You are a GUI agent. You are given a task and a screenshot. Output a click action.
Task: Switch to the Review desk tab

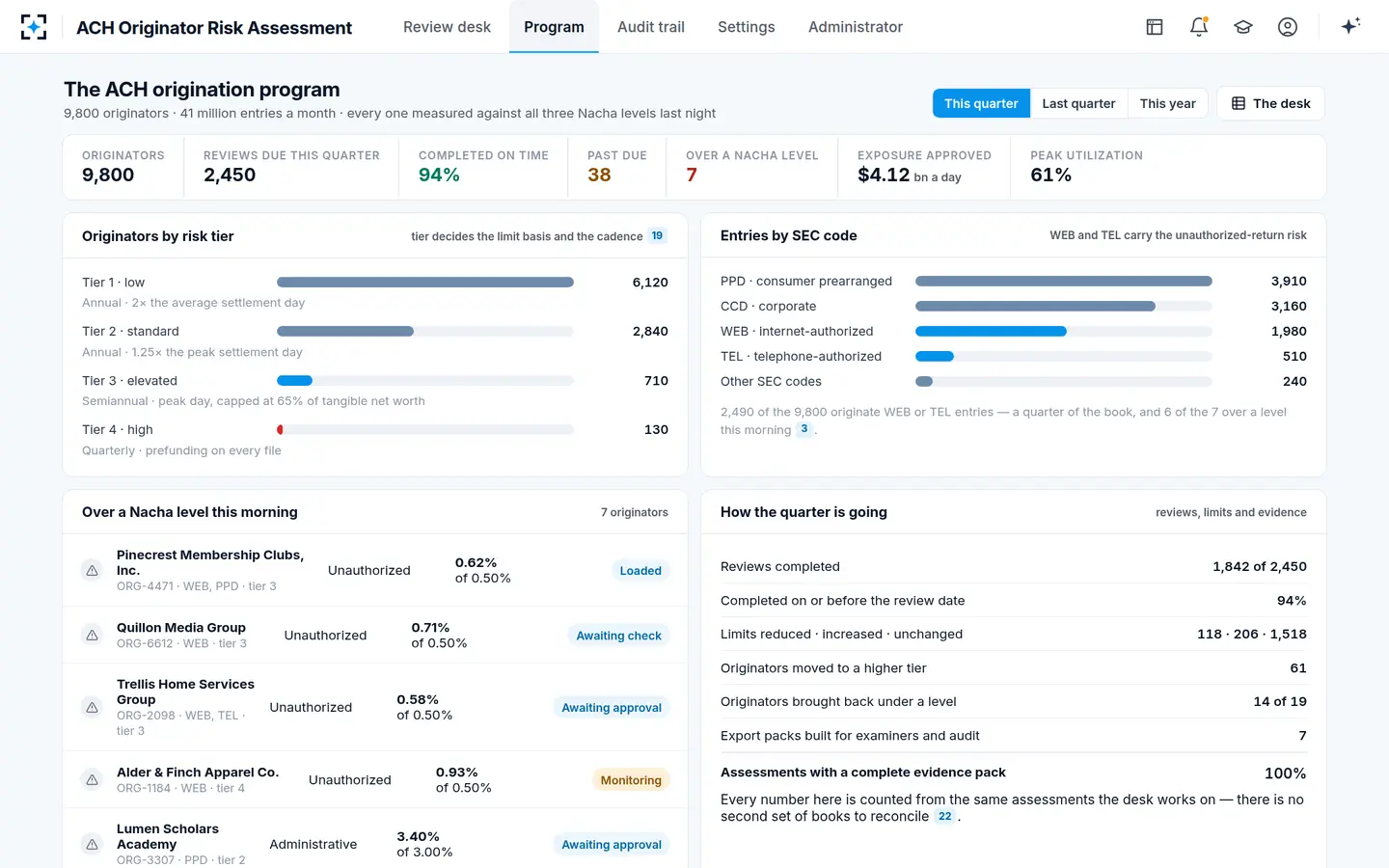(447, 27)
